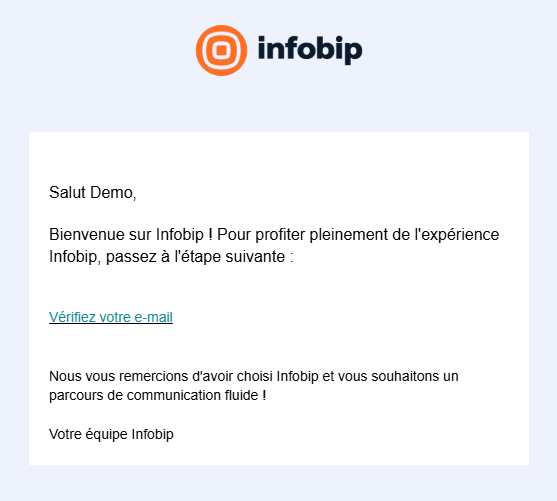The width and height of the screenshot is (557, 501).
Task: Click the word Vérifiez in the link
Action: pyautogui.click(x=72, y=317)
